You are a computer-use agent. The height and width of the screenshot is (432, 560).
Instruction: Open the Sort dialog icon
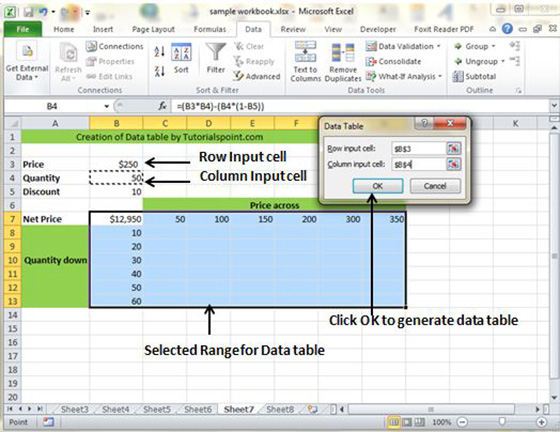[181, 52]
